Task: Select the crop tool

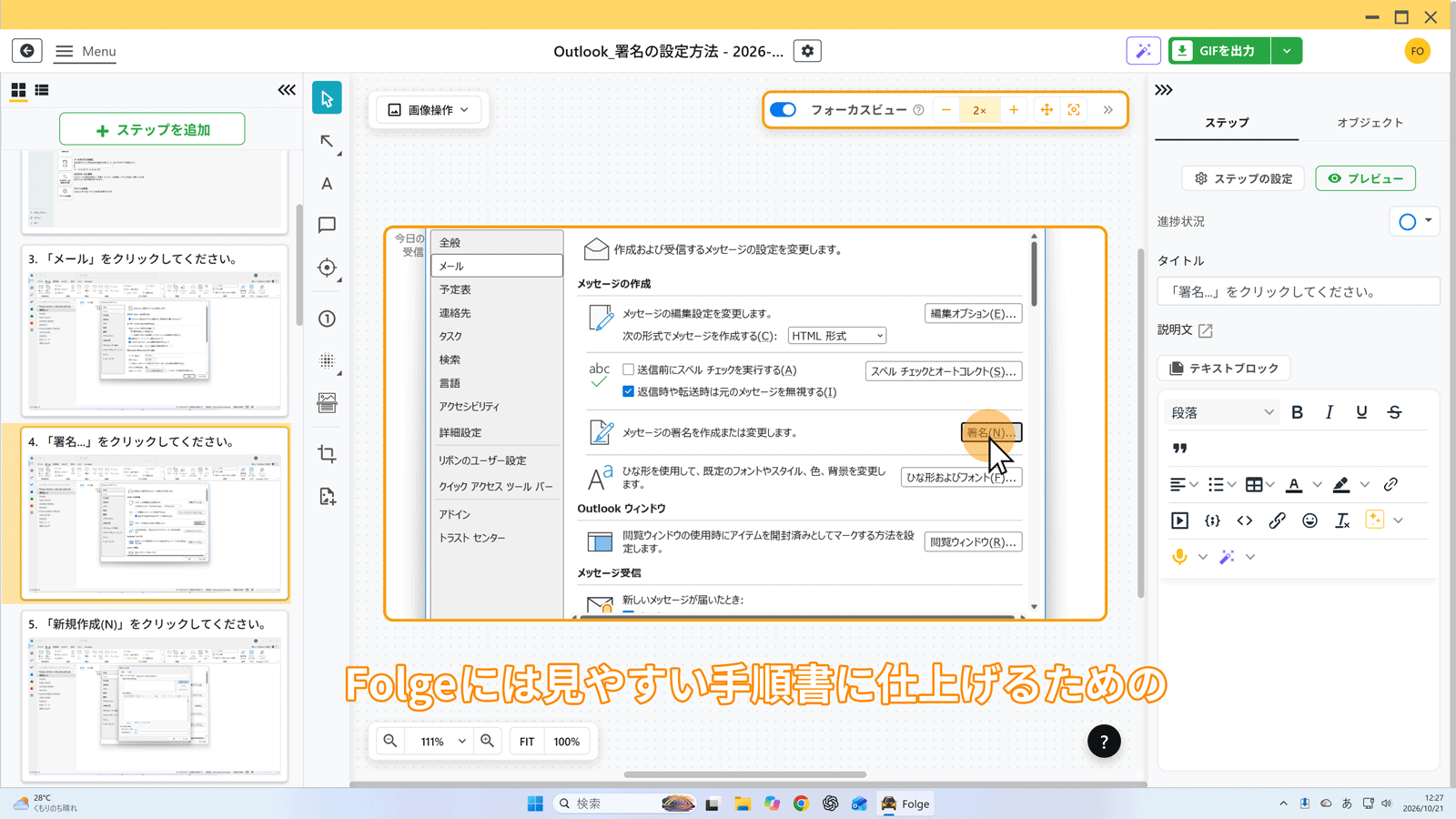Action: (x=327, y=454)
